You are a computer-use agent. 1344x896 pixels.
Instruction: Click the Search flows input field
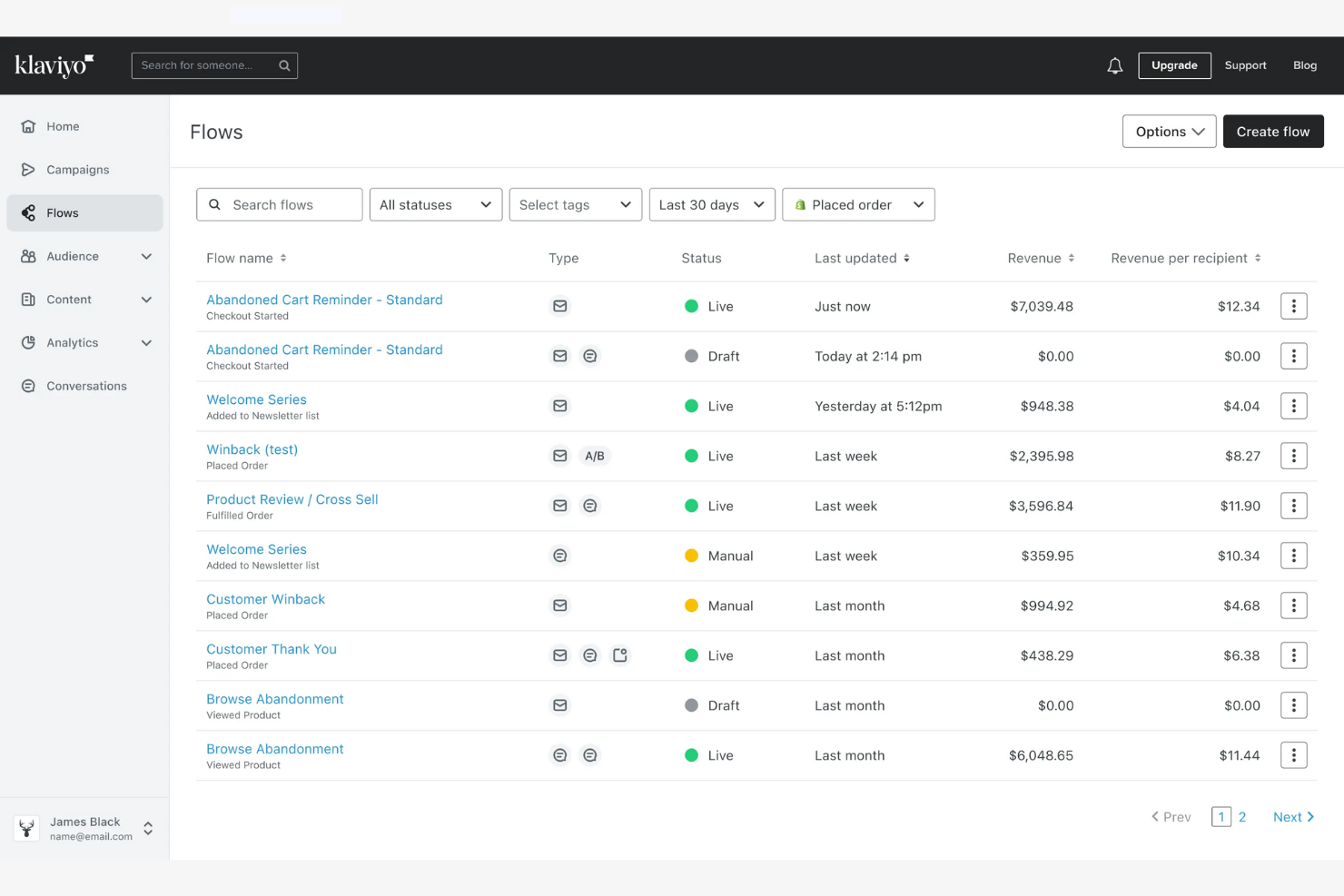point(279,204)
